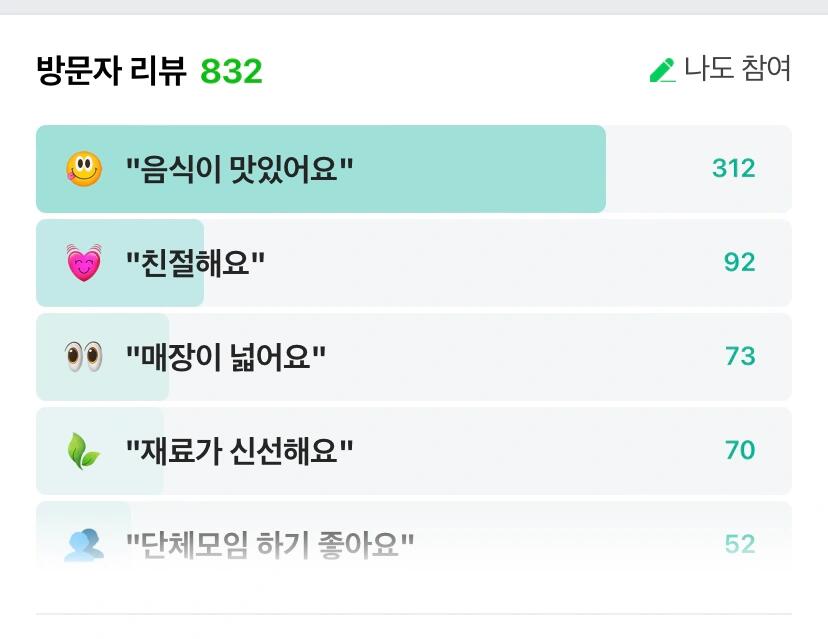
Task: Click the faded 52 count
Action: pos(740,544)
